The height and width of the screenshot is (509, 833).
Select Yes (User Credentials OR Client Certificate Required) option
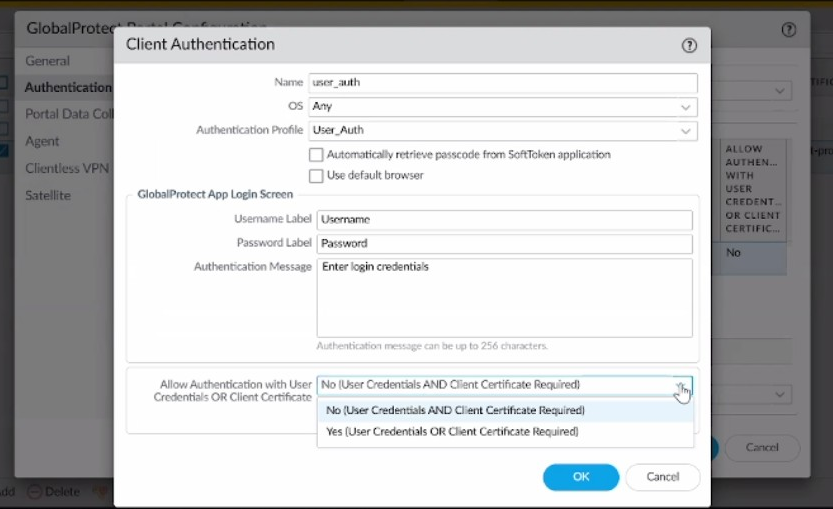(x=505, y=431)
